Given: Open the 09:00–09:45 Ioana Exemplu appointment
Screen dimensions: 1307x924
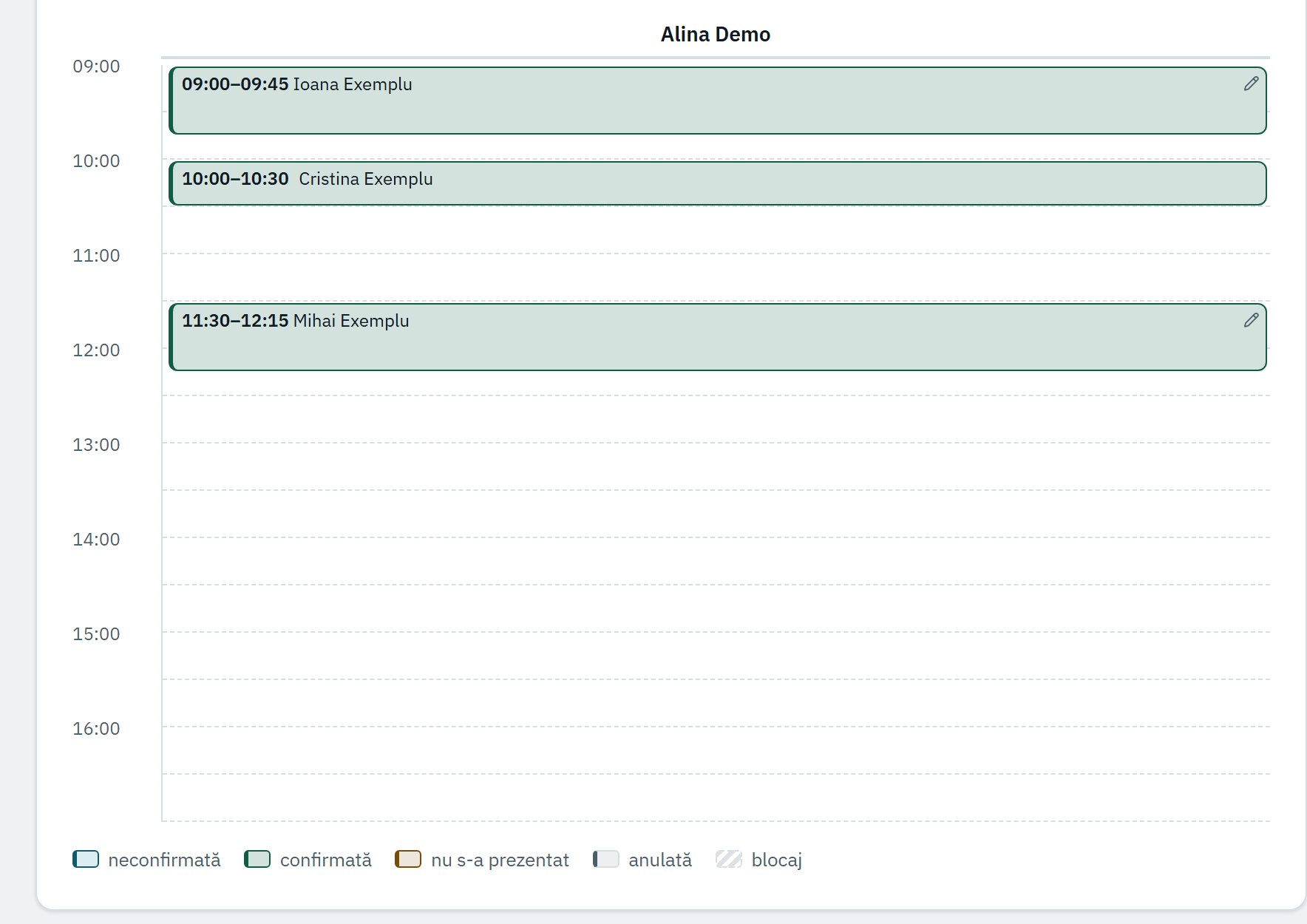Looking at the screenshot, I should (x=718, y=101).
